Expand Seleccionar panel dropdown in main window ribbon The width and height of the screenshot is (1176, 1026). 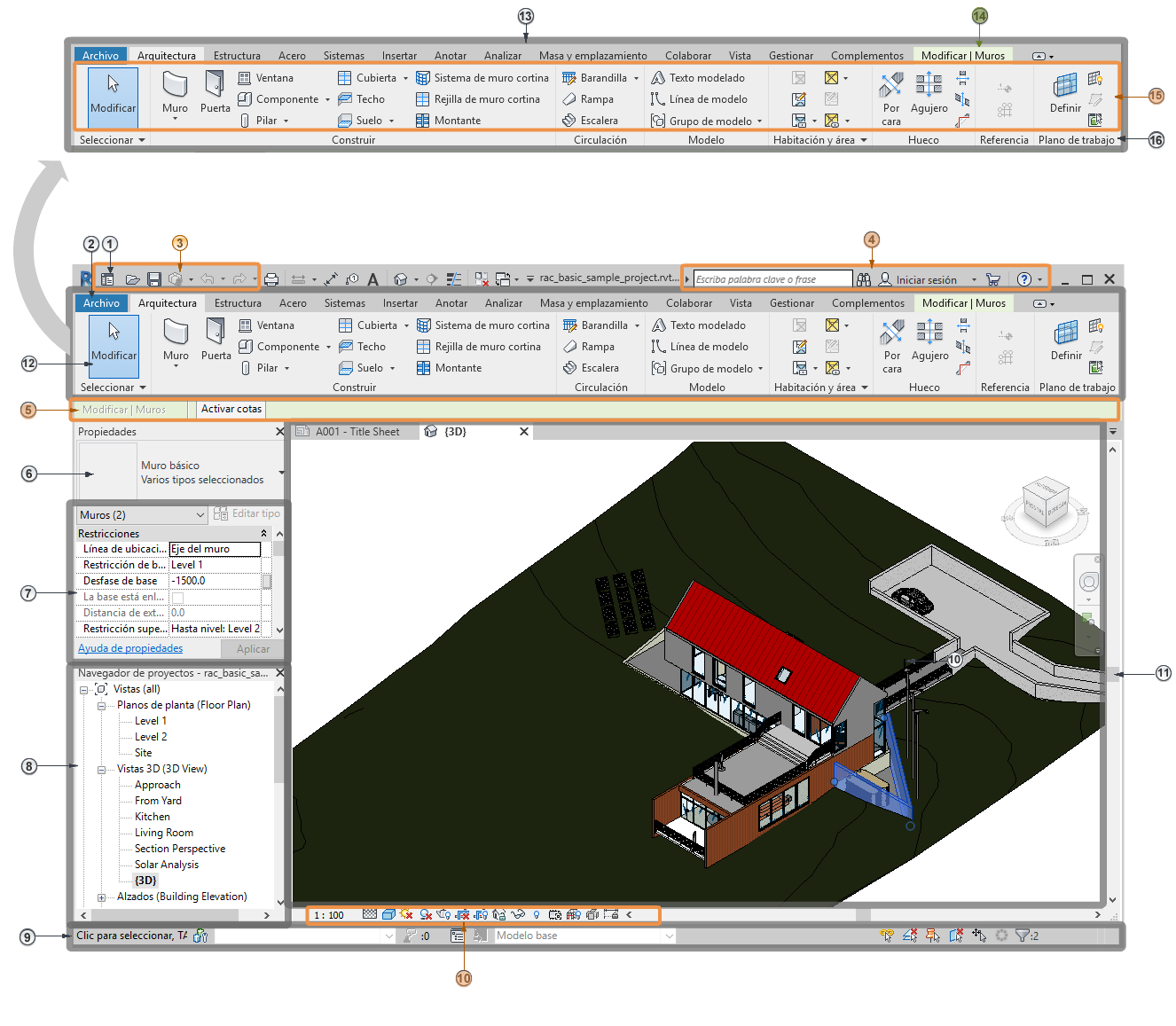point(114,388)
